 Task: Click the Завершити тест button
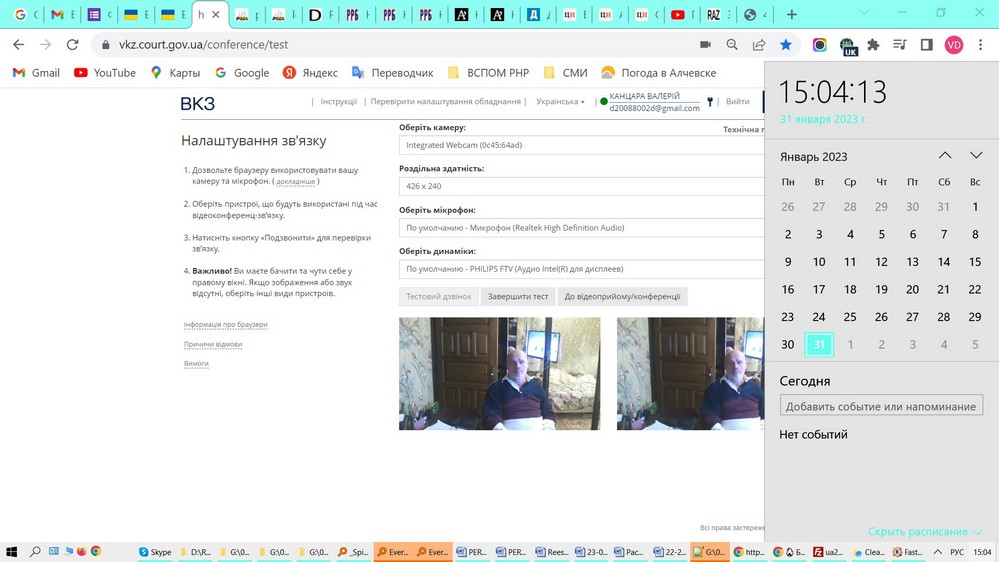(x=518, y=296)
